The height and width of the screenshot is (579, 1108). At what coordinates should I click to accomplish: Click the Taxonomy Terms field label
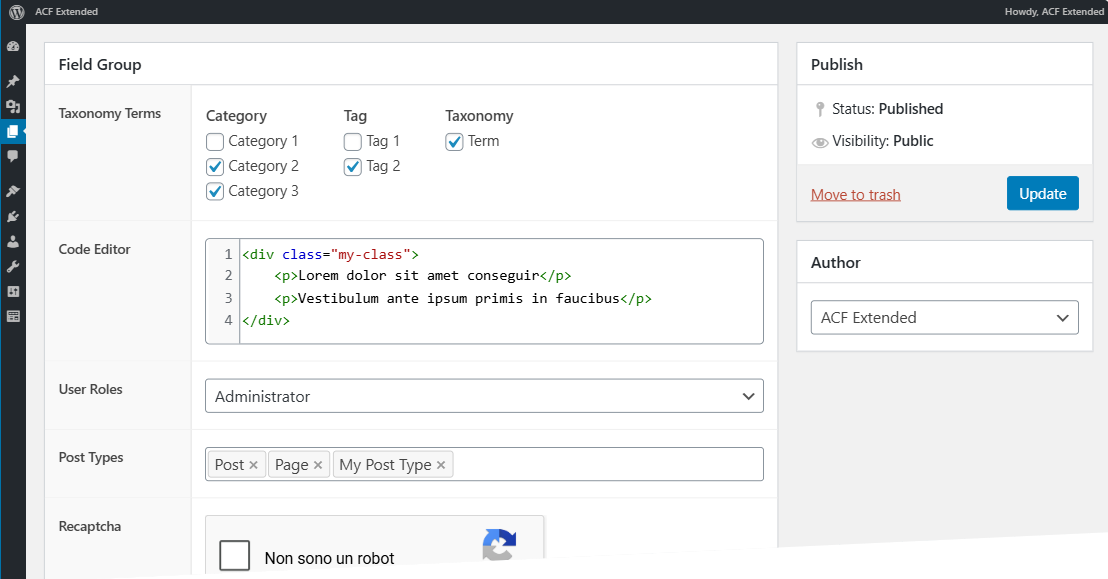point(110,114)
